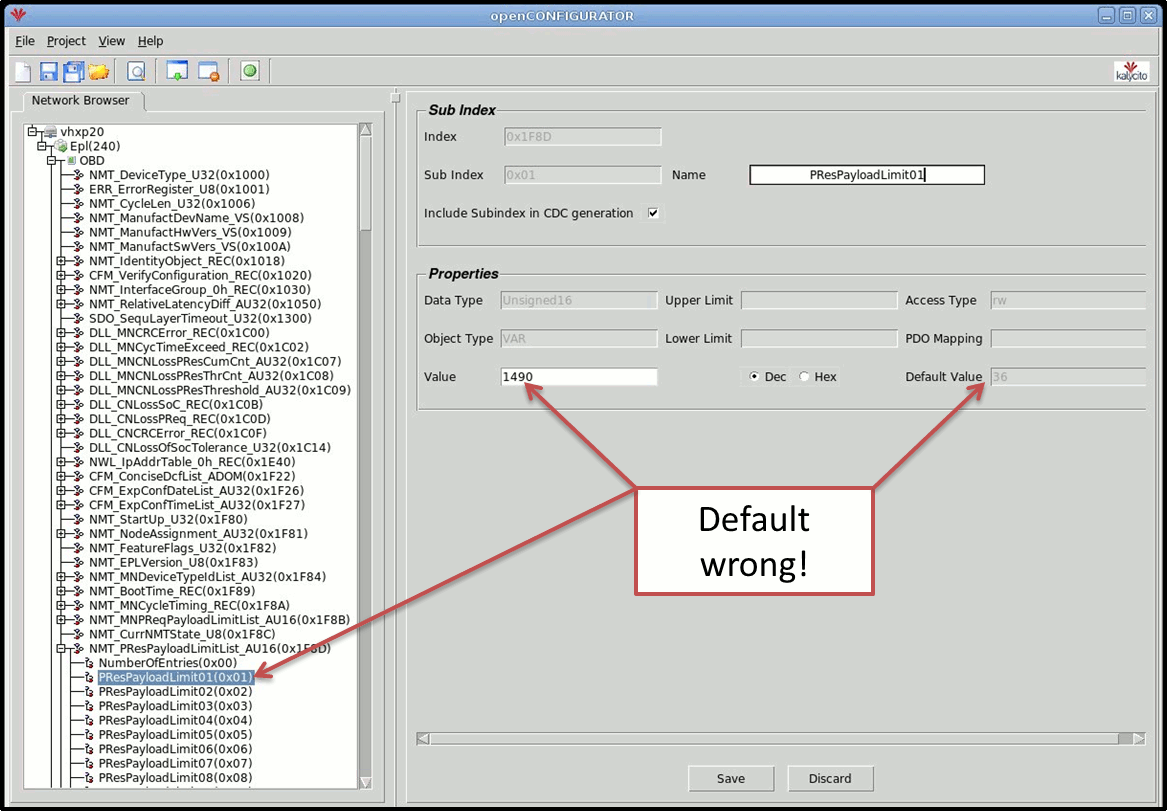The height and width of the screenshot is (811, 1167).
Task: Click the Upper Limit field
Action: pos(819,301)
